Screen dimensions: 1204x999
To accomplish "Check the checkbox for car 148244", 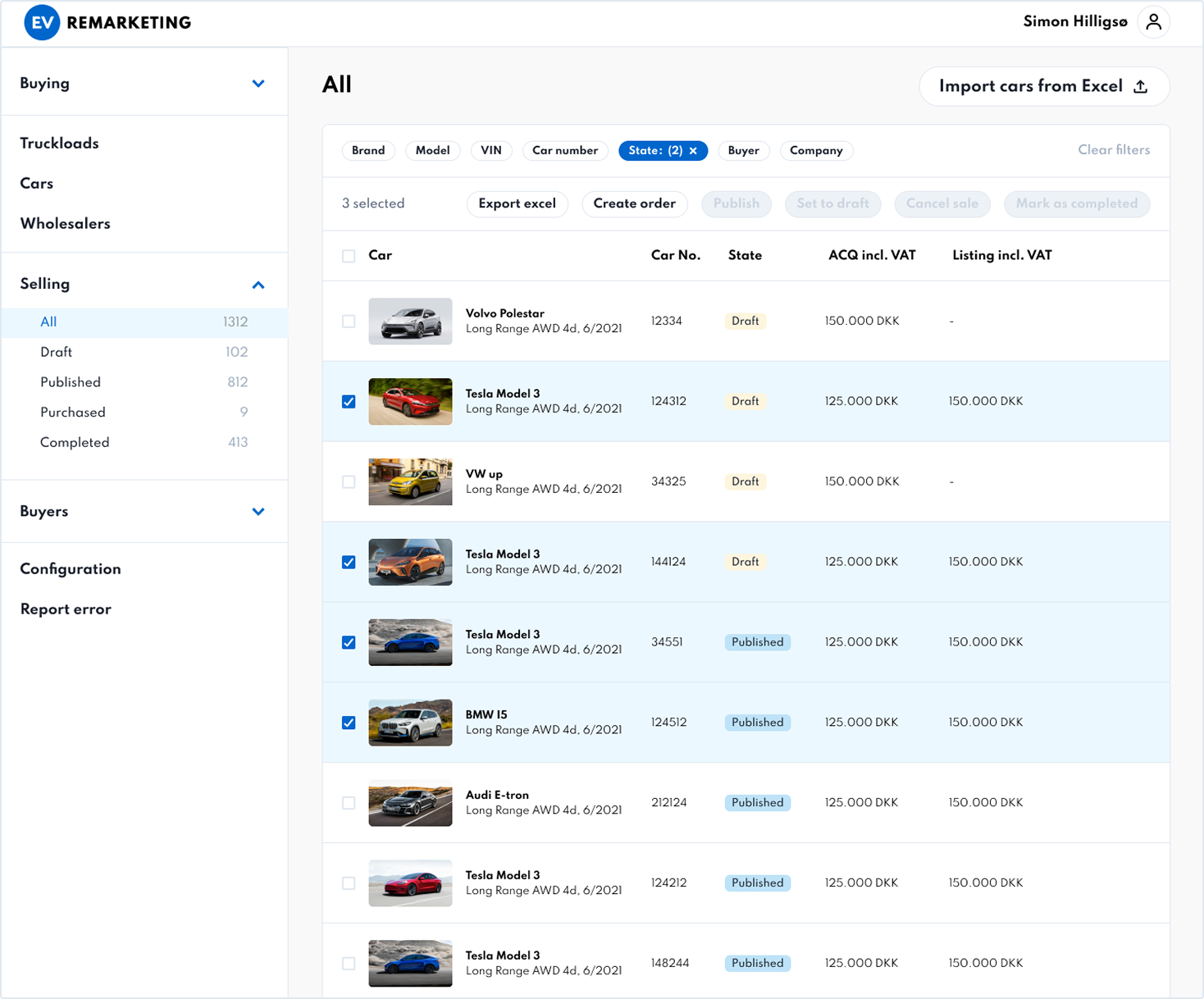I will [349, 964].
